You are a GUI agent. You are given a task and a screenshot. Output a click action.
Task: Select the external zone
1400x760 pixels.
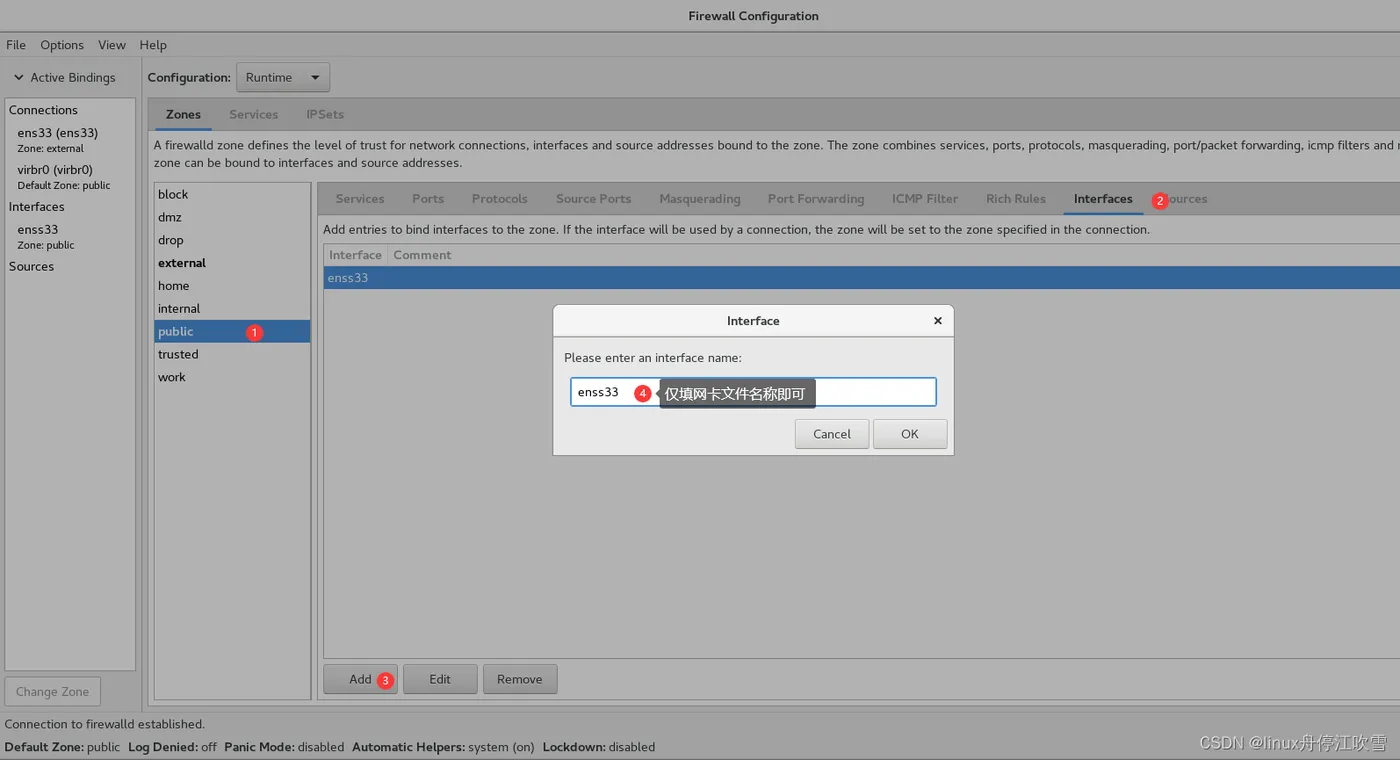click(232, 263)
